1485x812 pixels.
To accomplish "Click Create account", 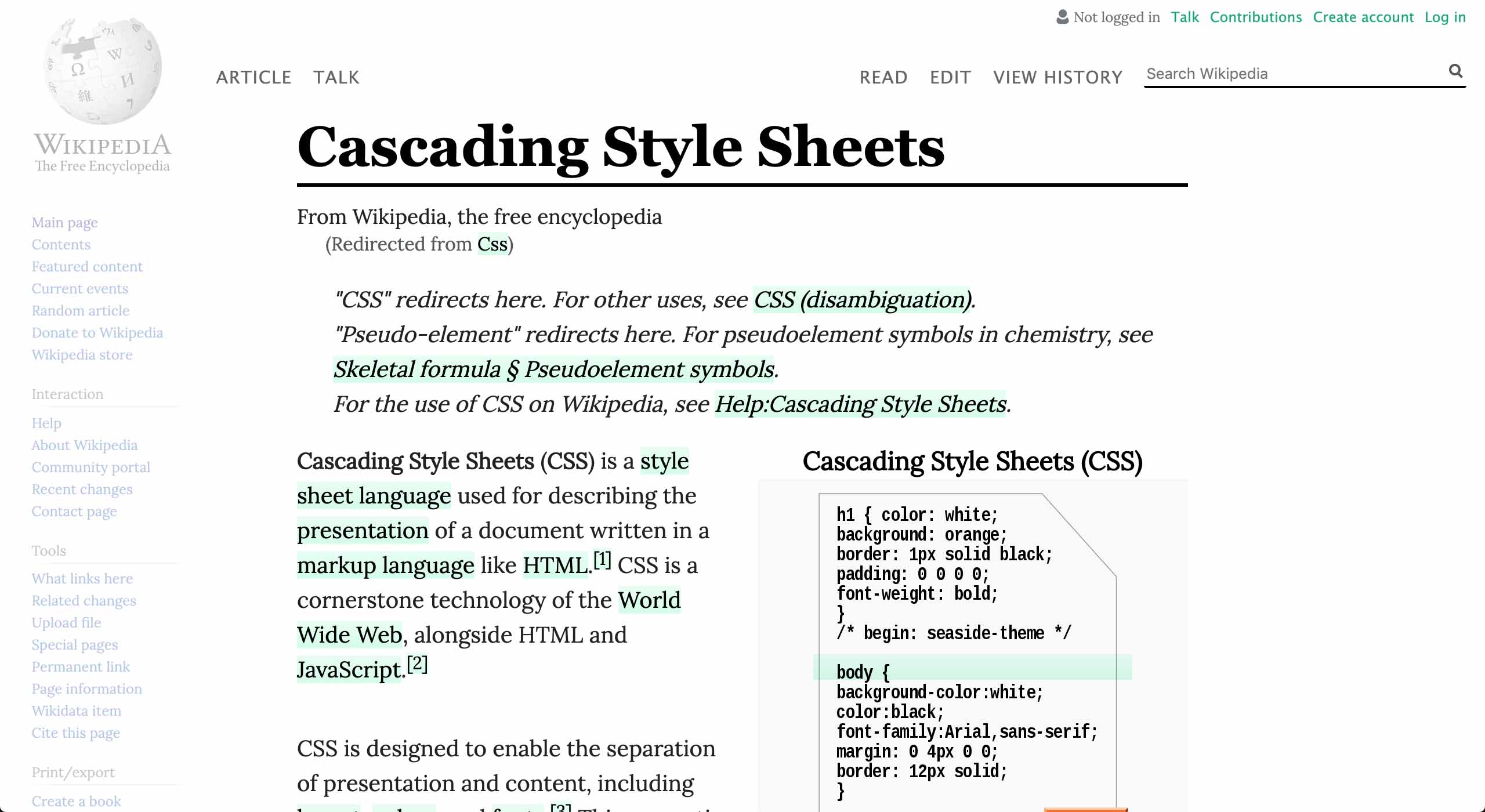I will click(x=1363, y=17).
